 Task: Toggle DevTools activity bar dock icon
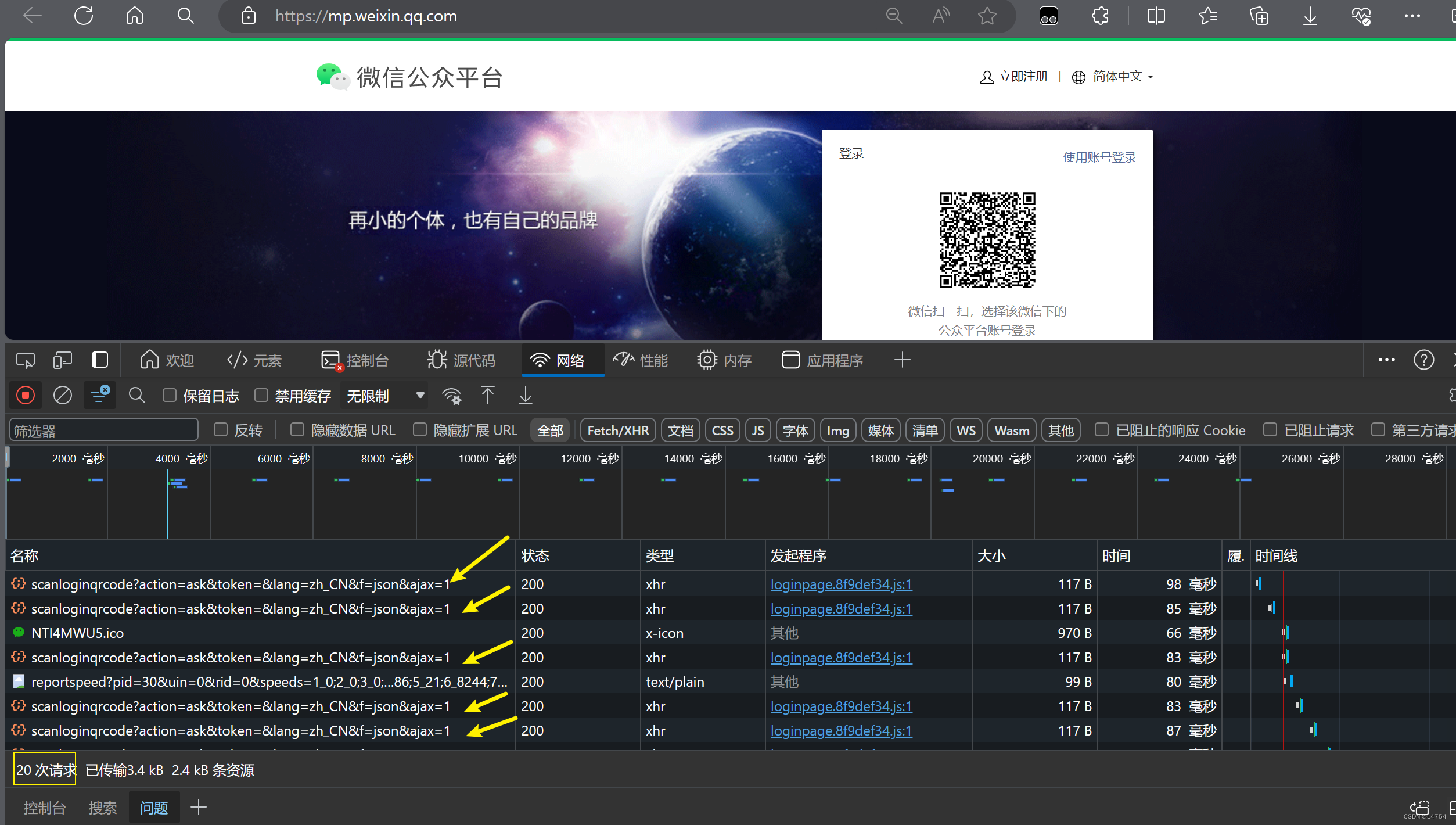(100, 360)
